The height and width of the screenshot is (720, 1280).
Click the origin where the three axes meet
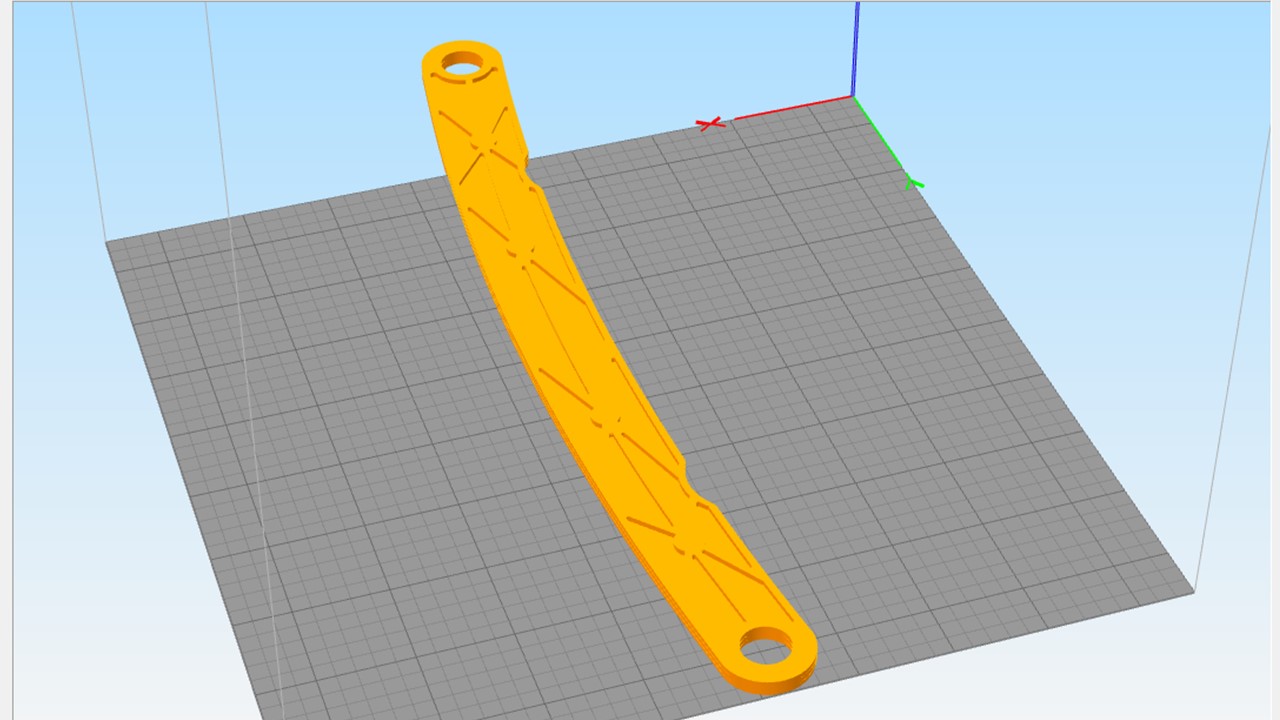pyautogui.click(x=853, y=96)
